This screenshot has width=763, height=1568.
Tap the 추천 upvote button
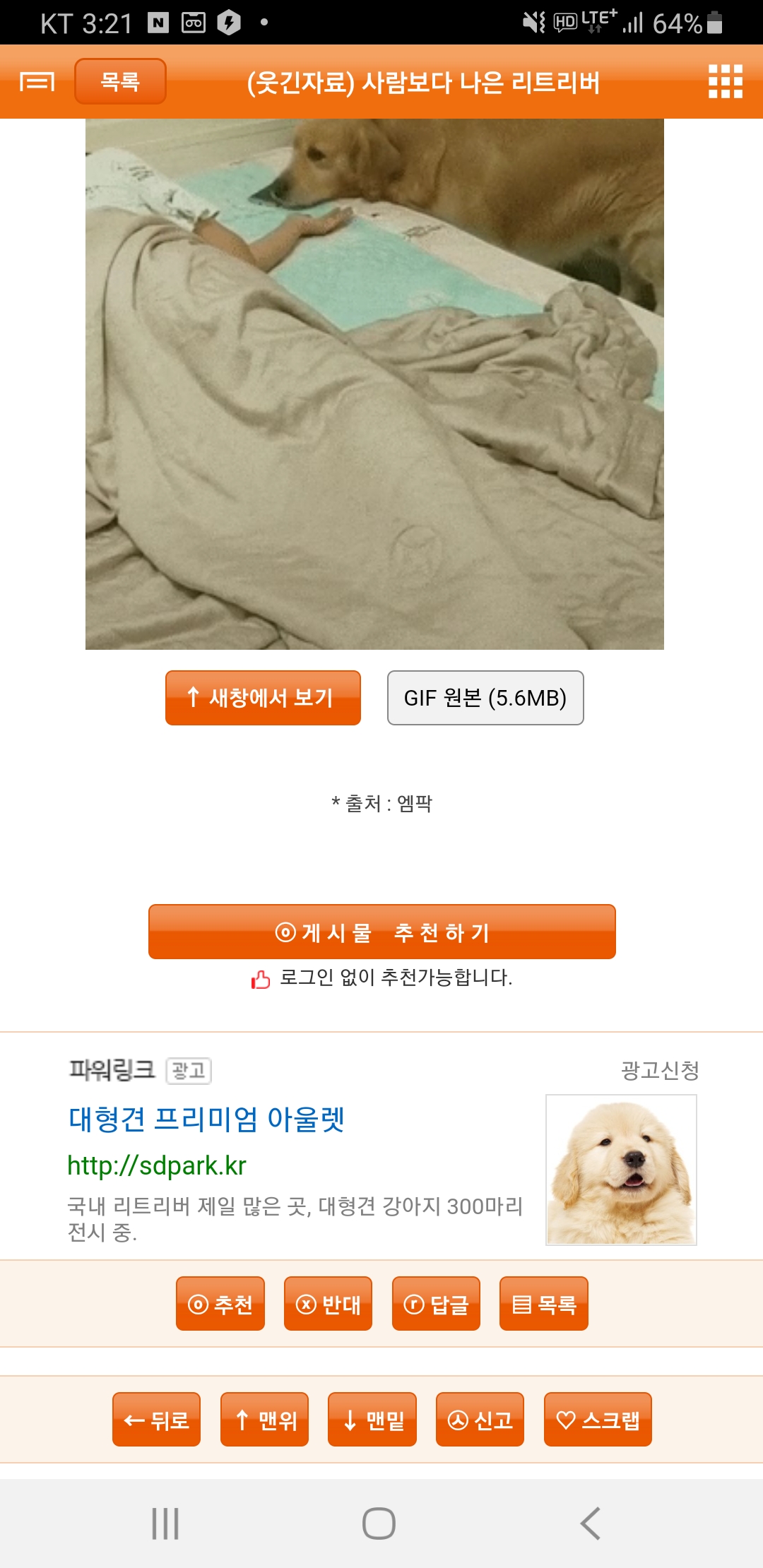coord(220,1304)
